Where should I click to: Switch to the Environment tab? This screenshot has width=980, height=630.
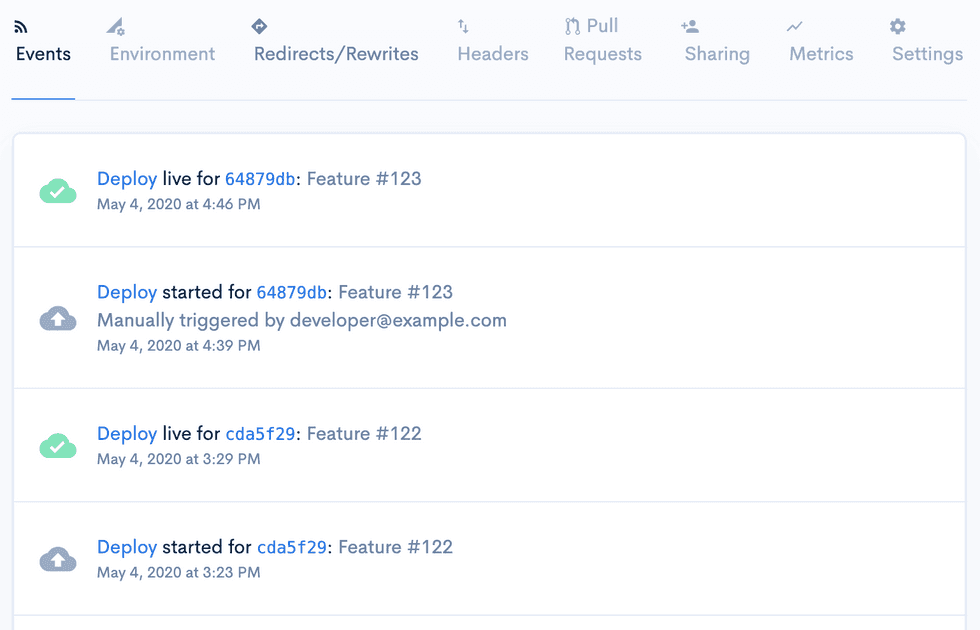(162, 54)
